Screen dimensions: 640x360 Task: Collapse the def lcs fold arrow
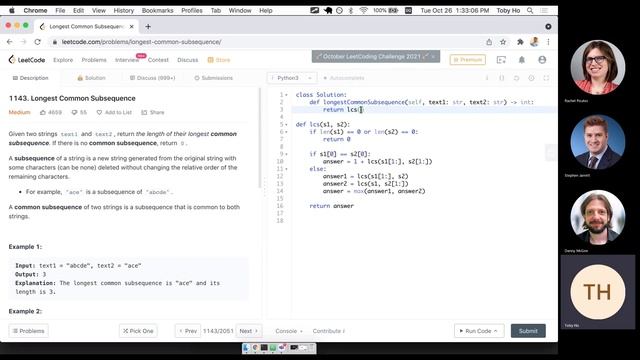[x=286, y=124]
